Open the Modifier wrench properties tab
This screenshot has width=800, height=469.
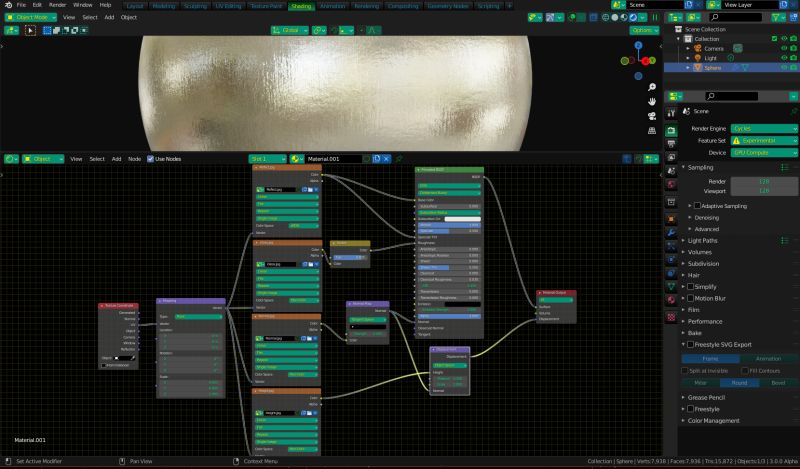click(671, 233)
